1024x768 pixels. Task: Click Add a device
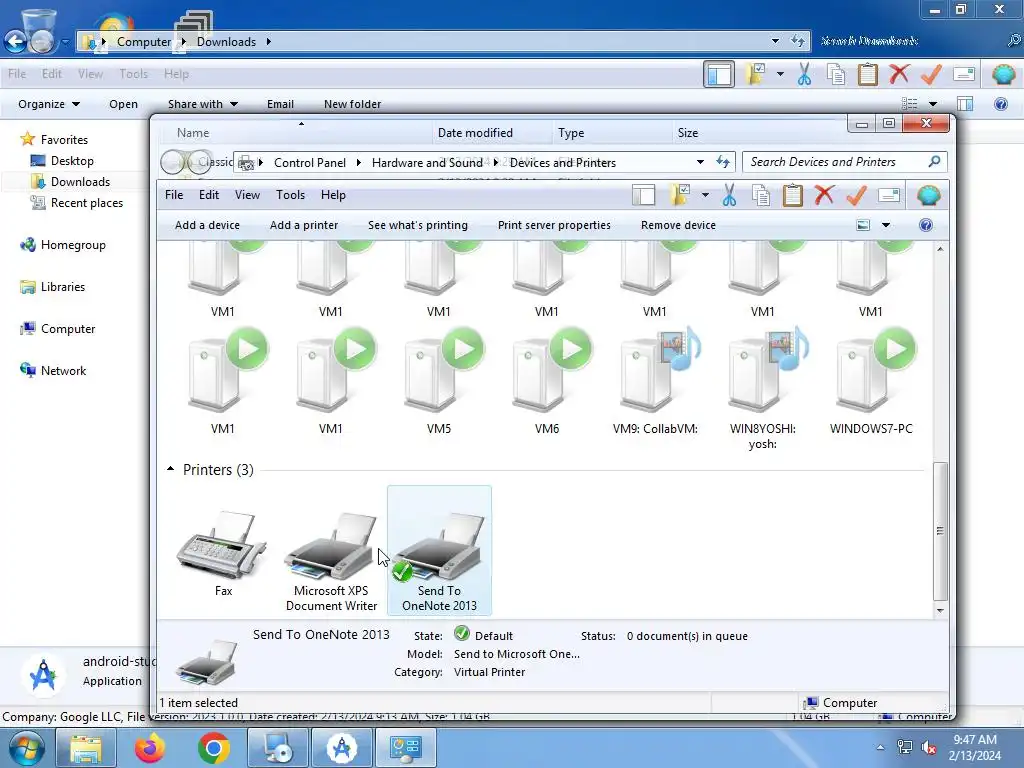coord(207,225)
